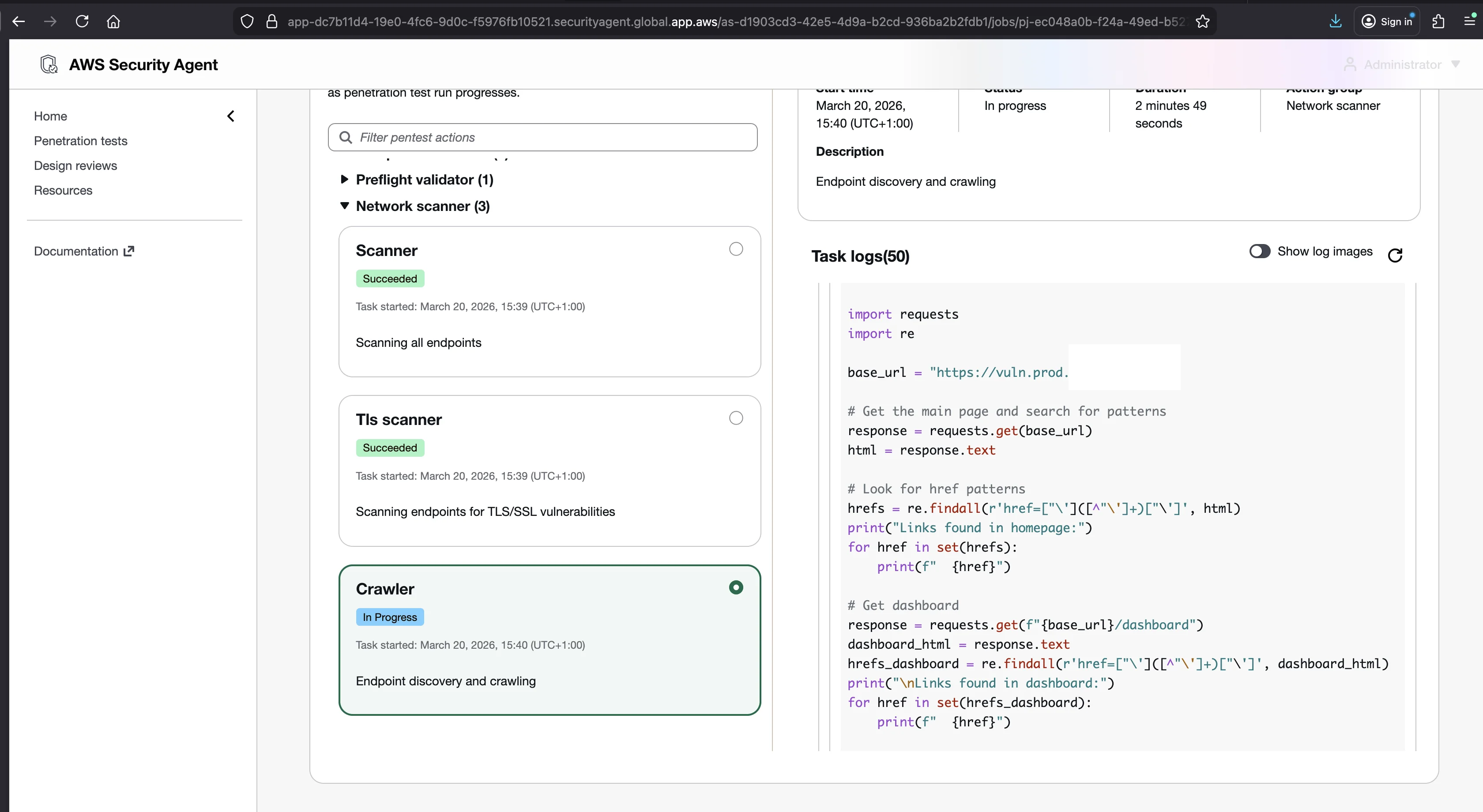Image resolution: width=1483 pixels, height=812 pixels.
Task: Open the Crawler task card title
Action: 384,589
